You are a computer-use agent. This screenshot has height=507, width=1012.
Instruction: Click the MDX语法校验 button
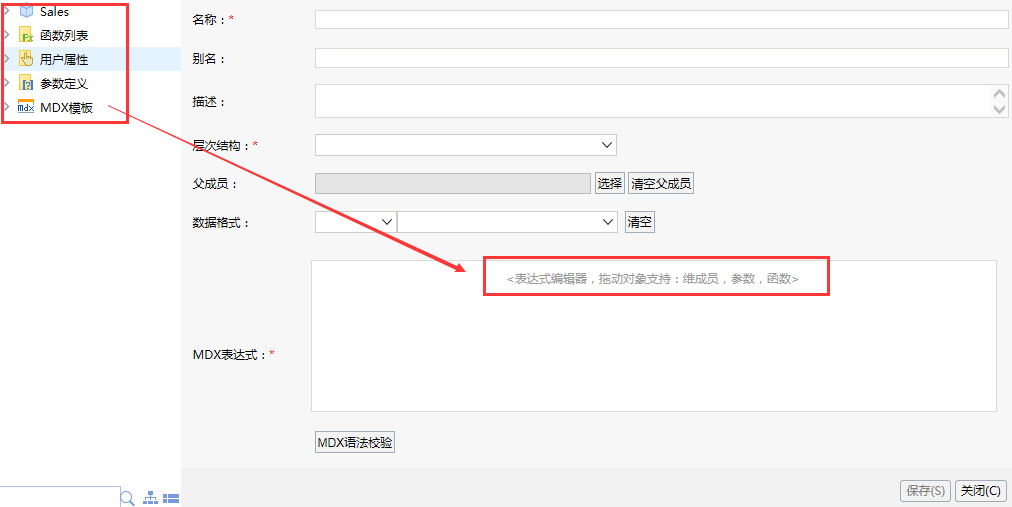pos(355,442)
